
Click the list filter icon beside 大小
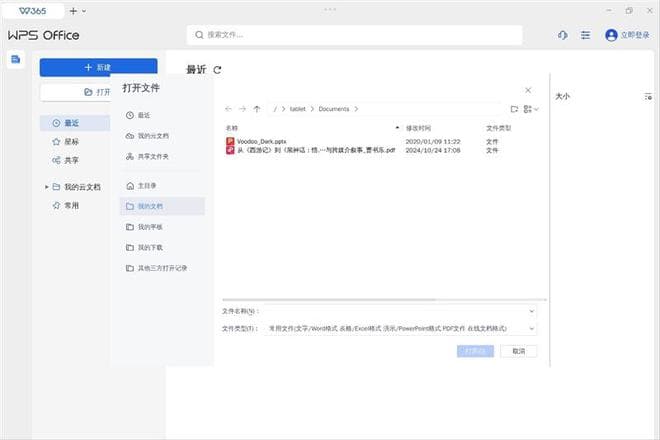point(648,96)
